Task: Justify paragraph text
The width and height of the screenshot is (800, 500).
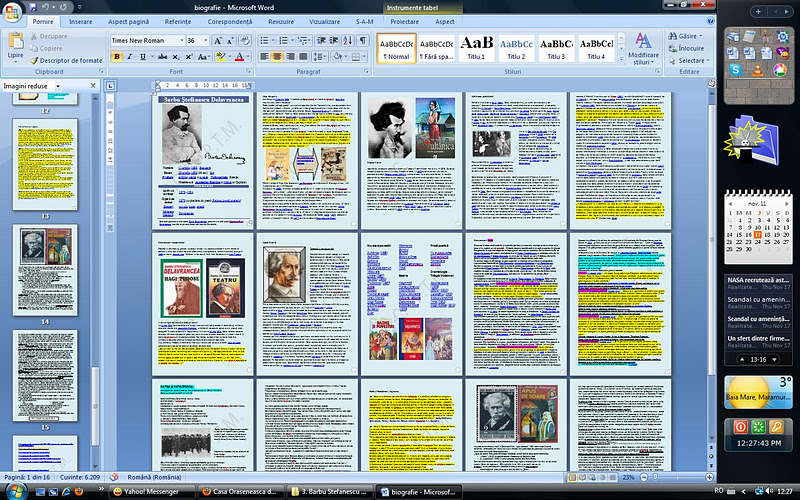Action: coord(303,57)
